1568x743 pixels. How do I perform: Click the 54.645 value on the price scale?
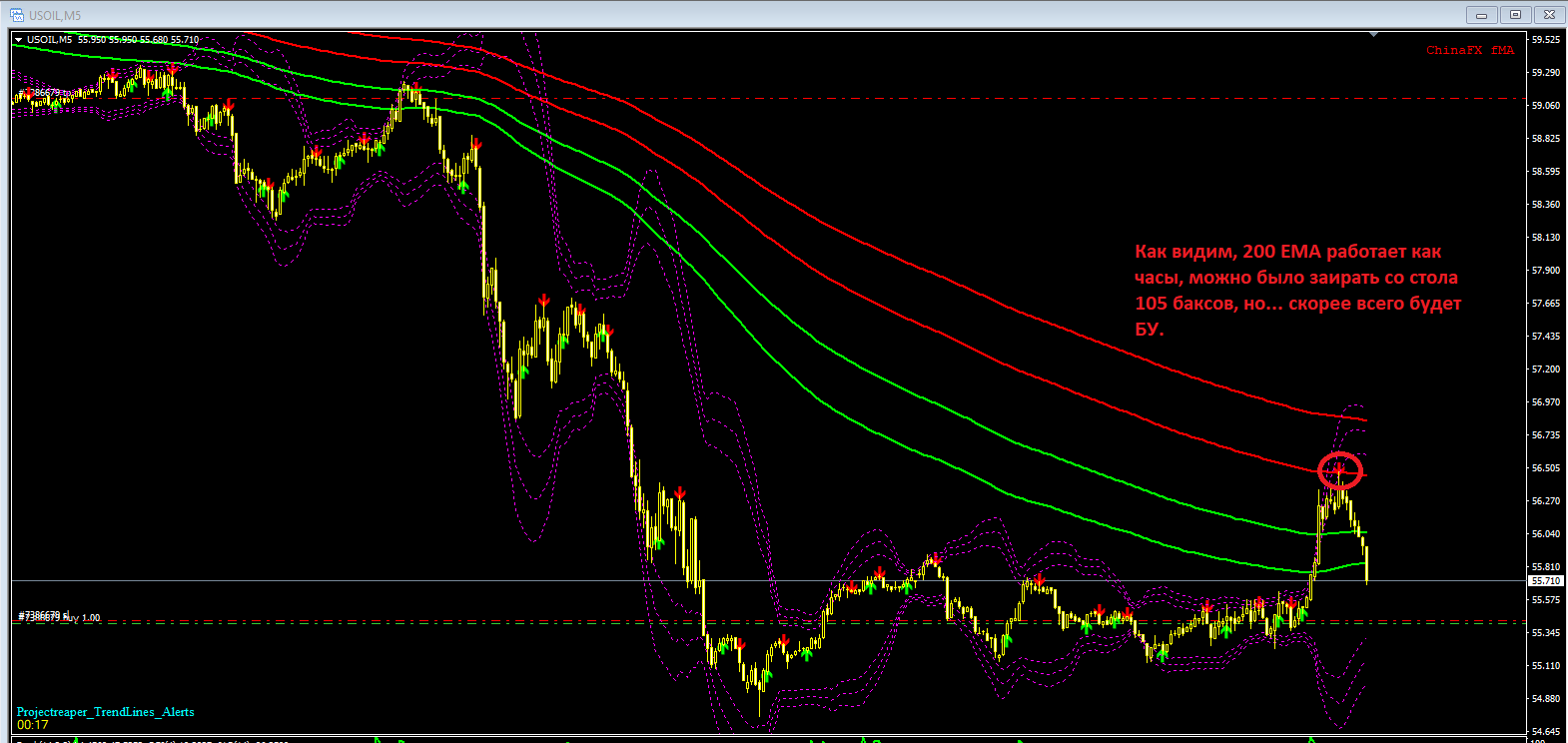tap(1546, 731)
